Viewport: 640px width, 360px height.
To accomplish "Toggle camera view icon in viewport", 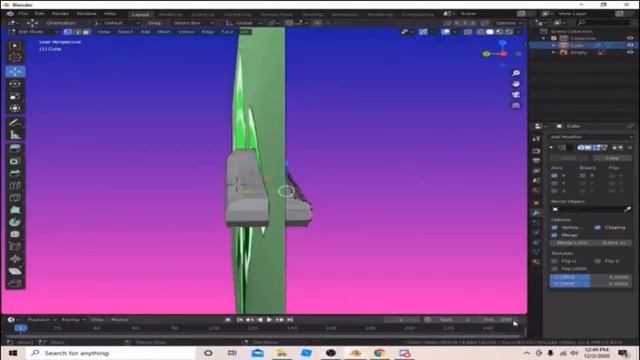I will click(516, 95).
